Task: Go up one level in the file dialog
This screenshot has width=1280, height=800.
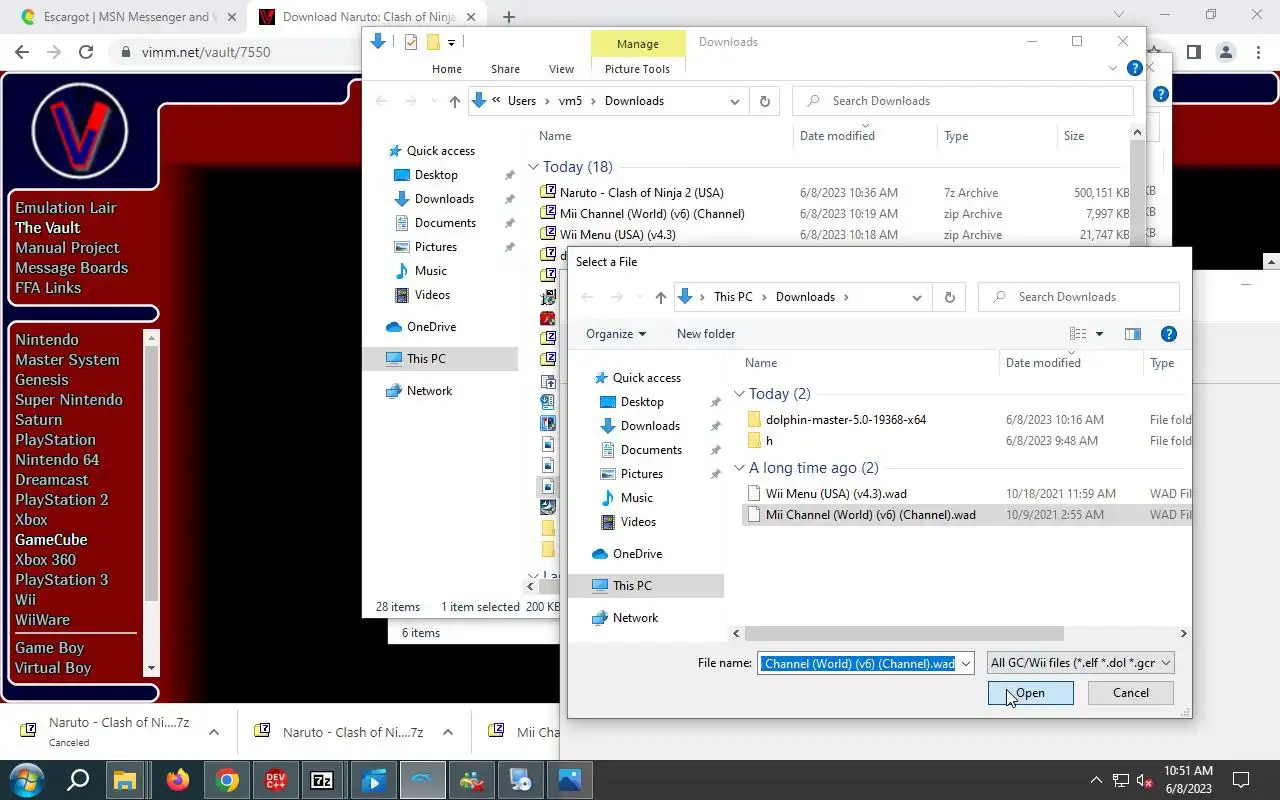Action: [660, 297]
